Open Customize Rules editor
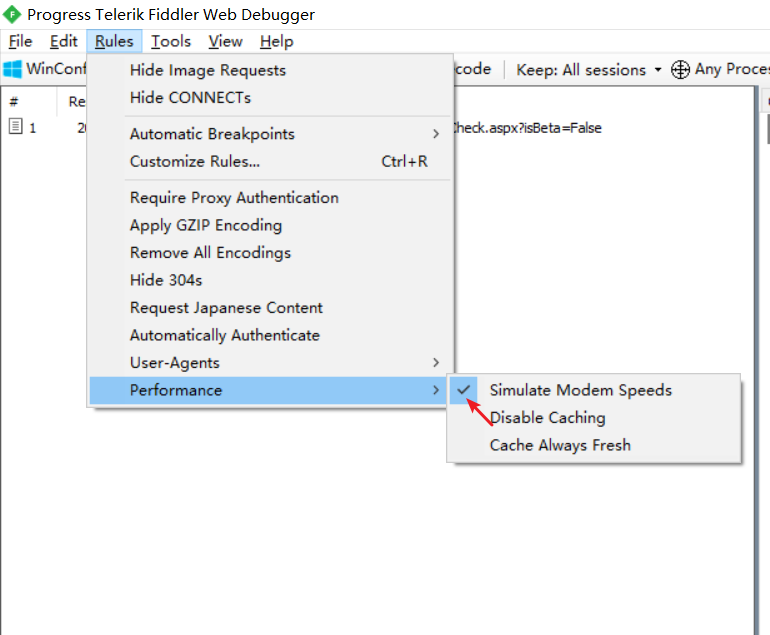This screenshot has width=770, height=635. pos(270,162)
